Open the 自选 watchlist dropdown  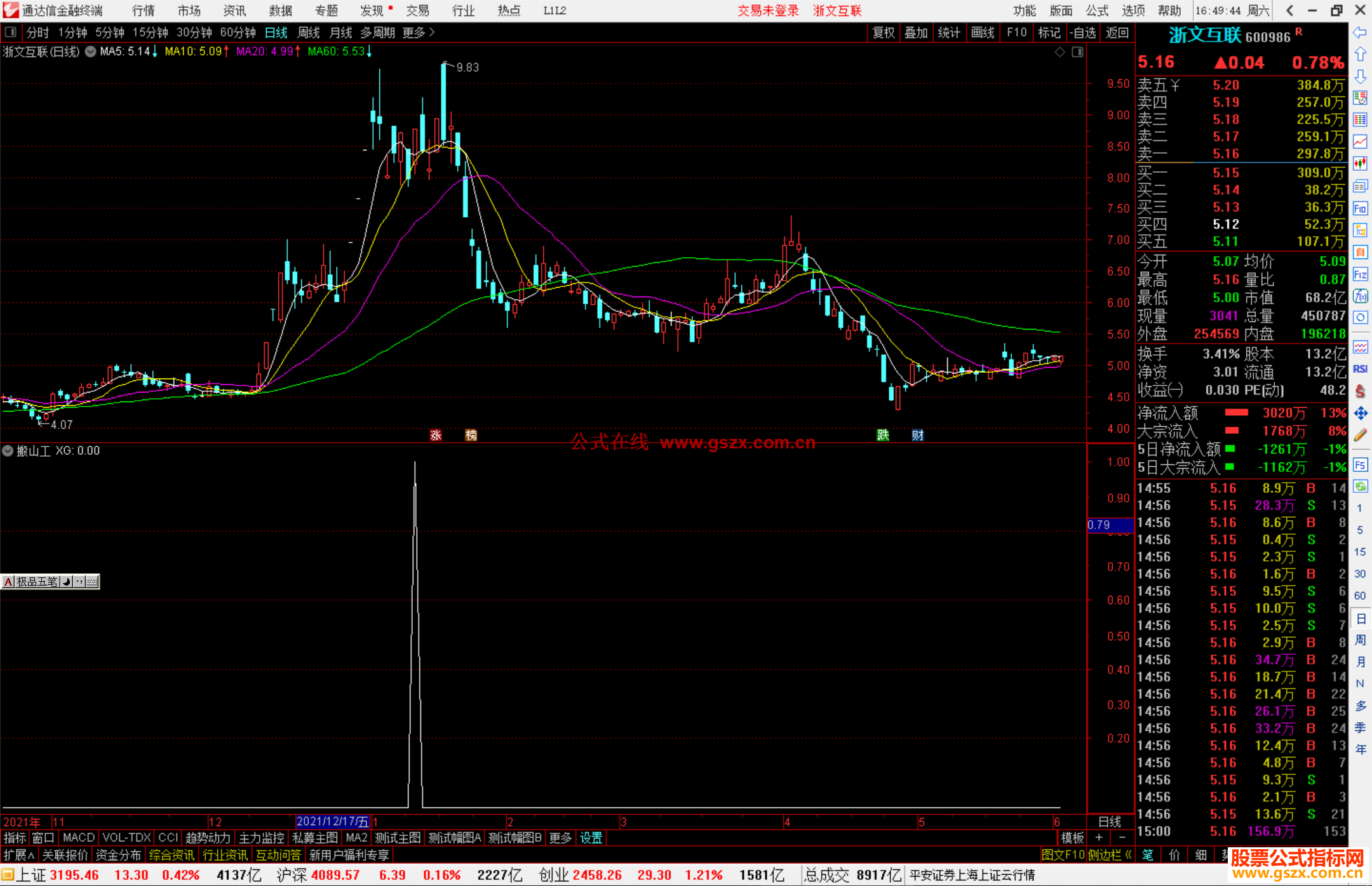[x=1082, y=32]
